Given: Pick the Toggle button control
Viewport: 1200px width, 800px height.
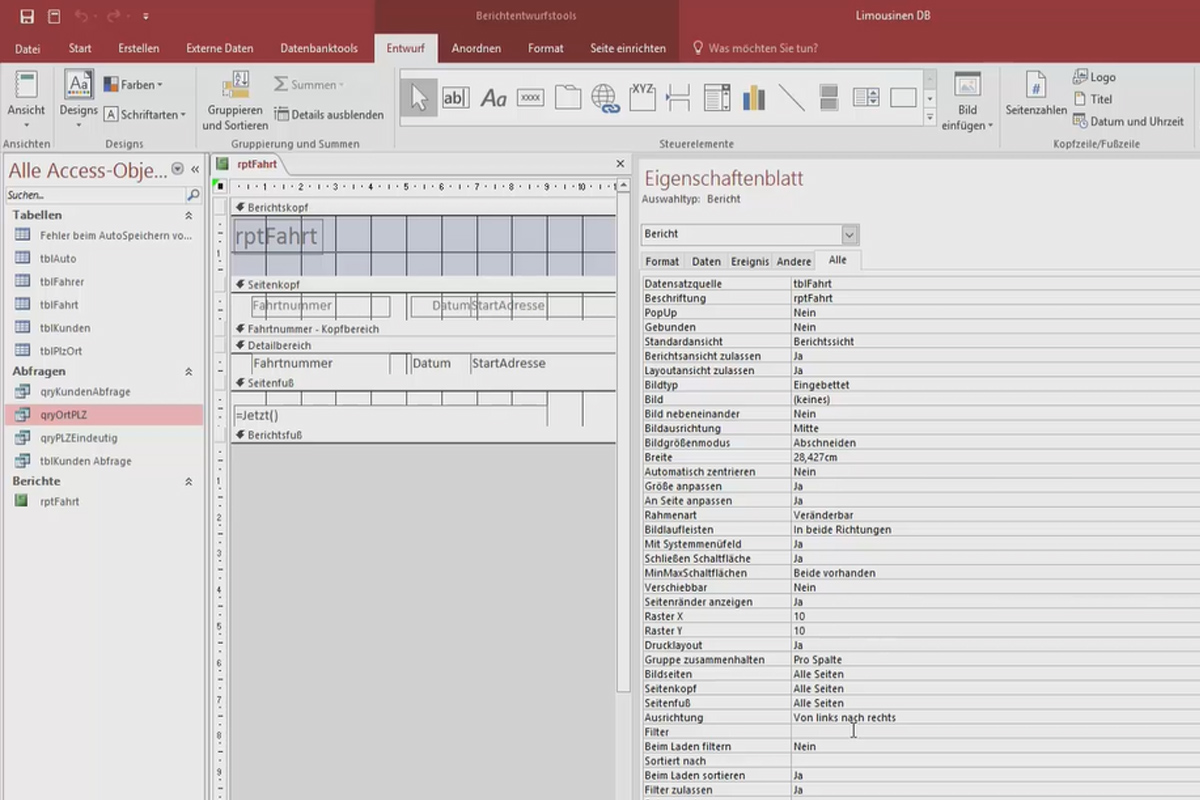Looking at the screenshot, I should pyautogui.click(x=828, y=97).
